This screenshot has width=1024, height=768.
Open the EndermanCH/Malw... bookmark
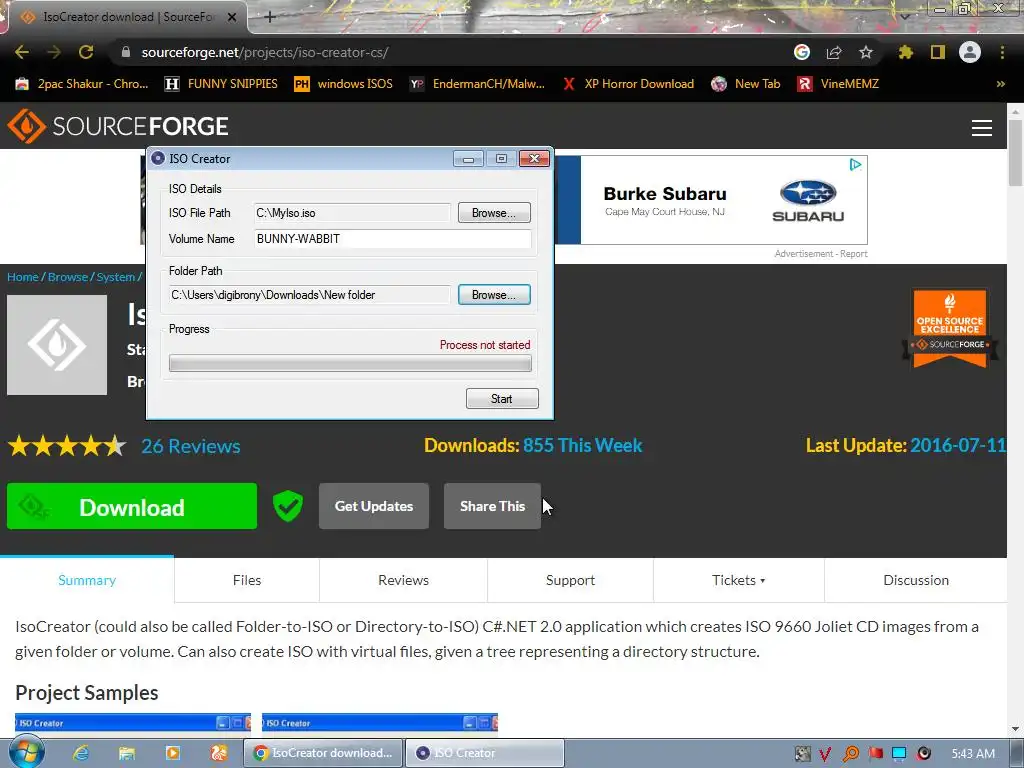coord(477,84)
